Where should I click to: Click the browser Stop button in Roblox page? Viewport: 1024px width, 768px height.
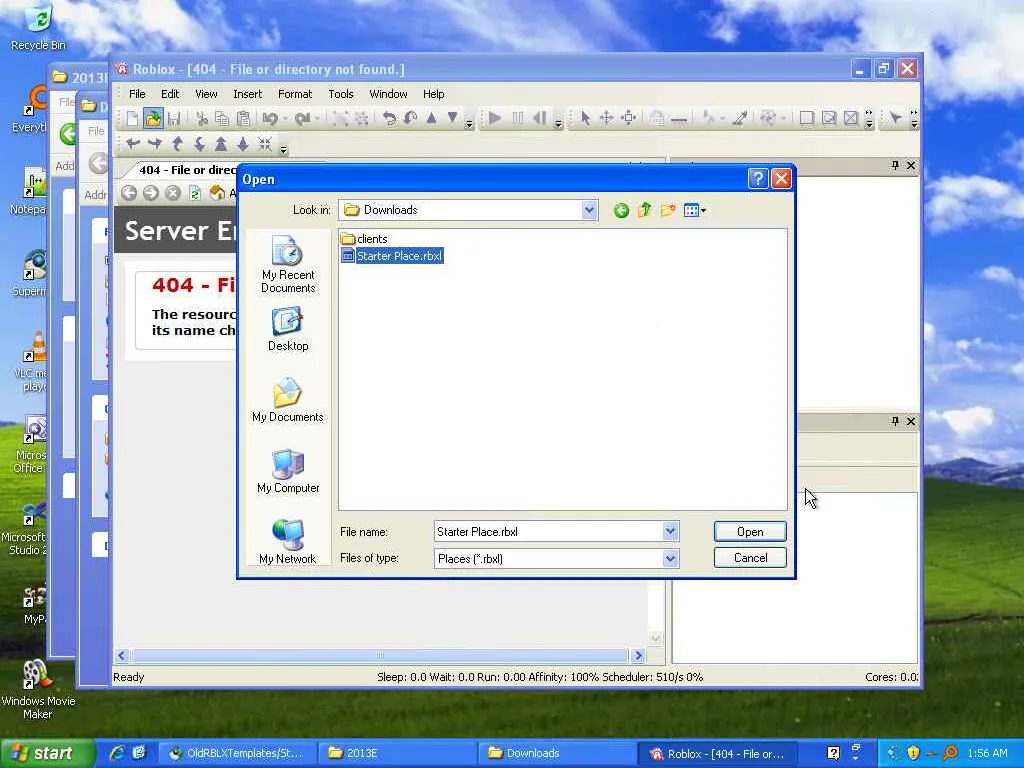[172, 193]
